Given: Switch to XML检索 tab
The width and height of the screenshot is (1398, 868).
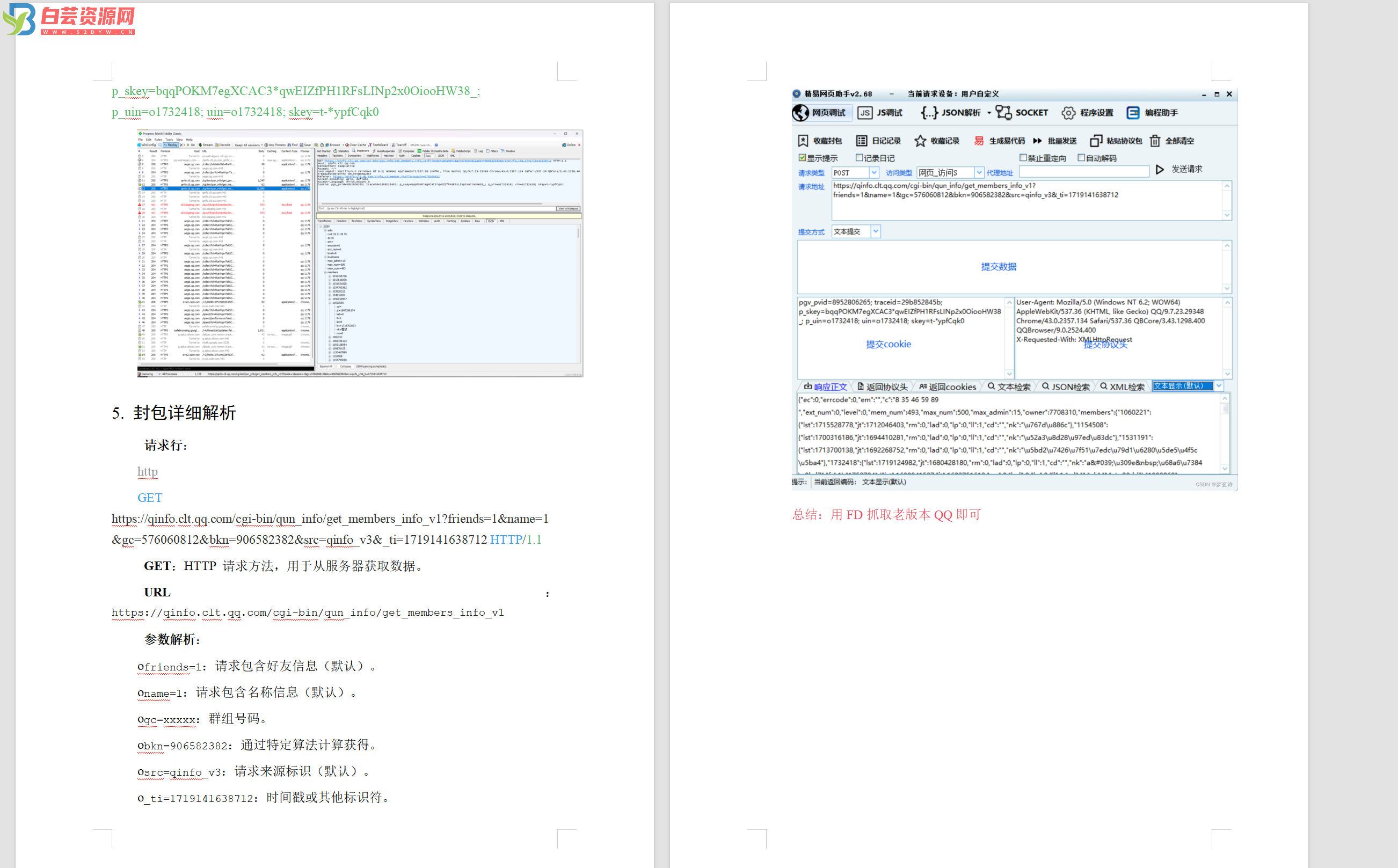Looking at the screenshot, I should coord(1122,386).
